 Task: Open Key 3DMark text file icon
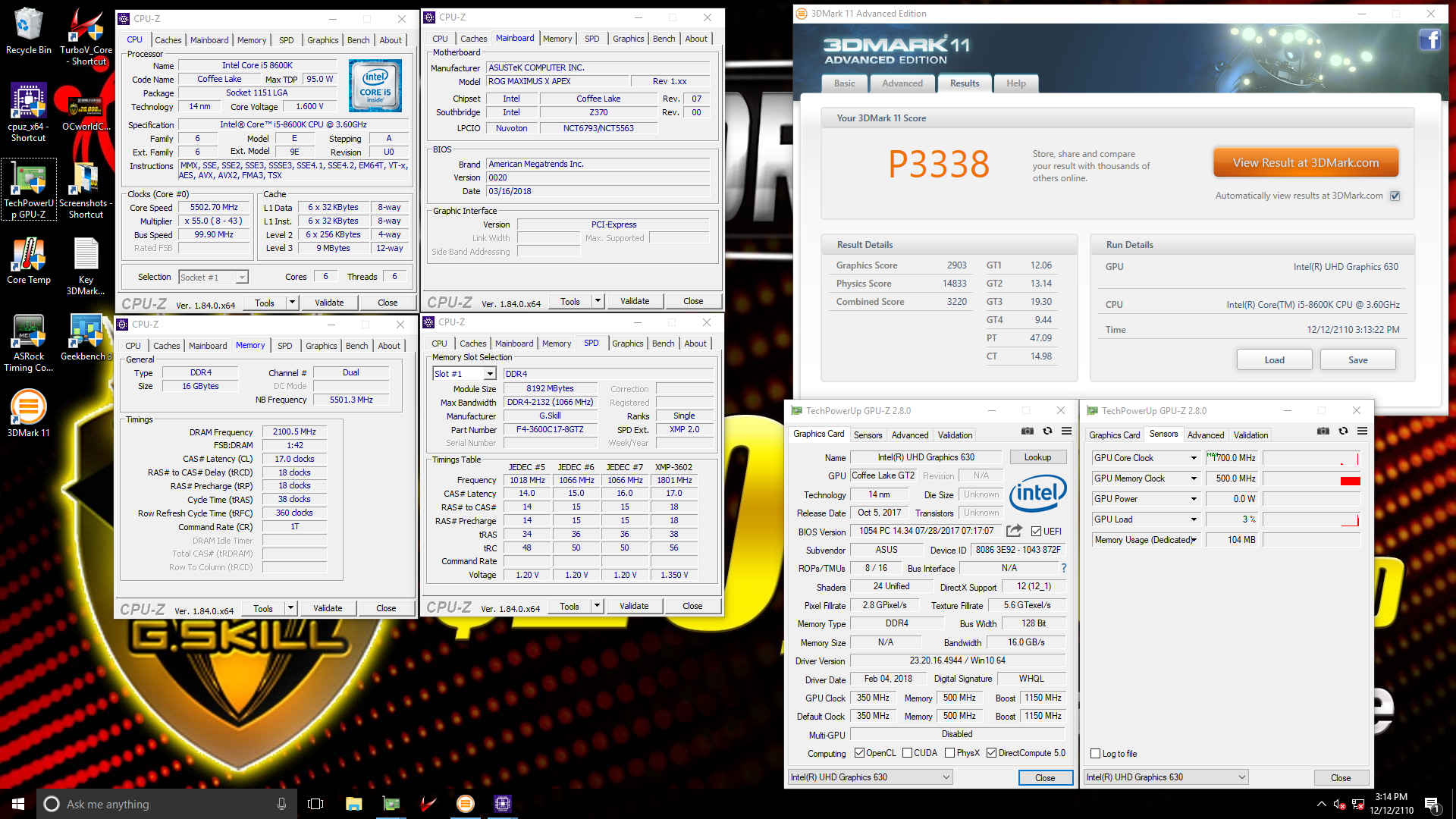coord(86,265)
